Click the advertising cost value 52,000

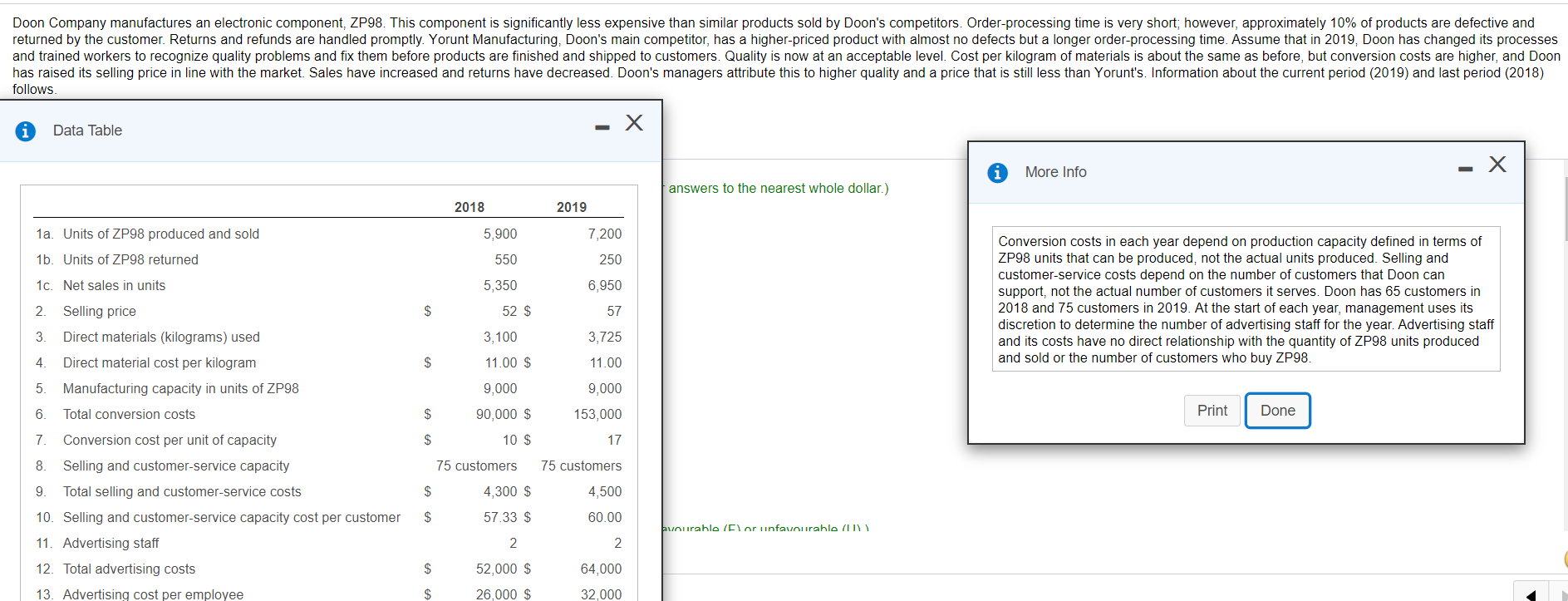pos(497,569)
